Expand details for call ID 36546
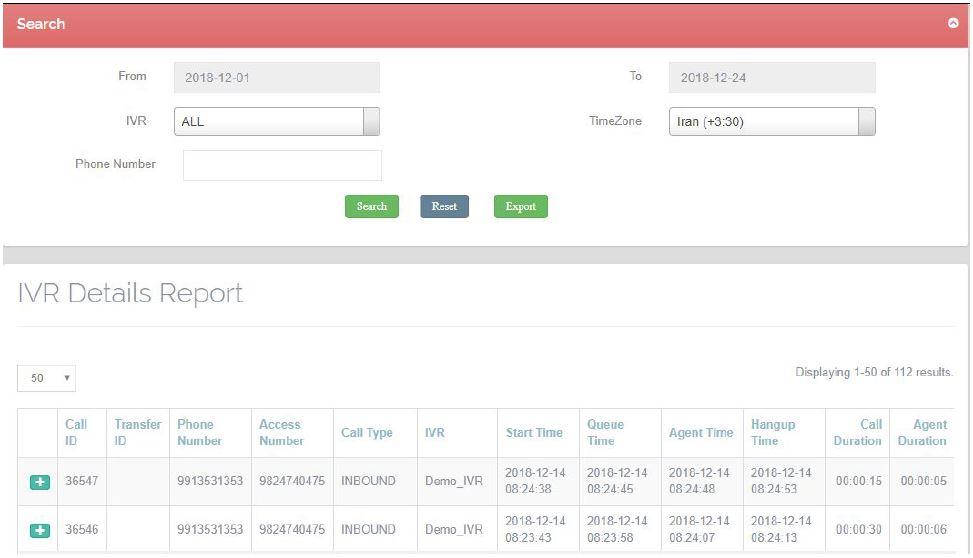The height and width of the screenshot is (558, 973). point(39,530)
